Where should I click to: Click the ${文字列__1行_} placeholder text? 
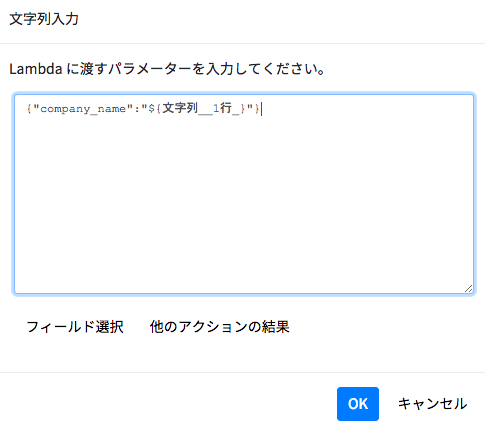(197, 108)
